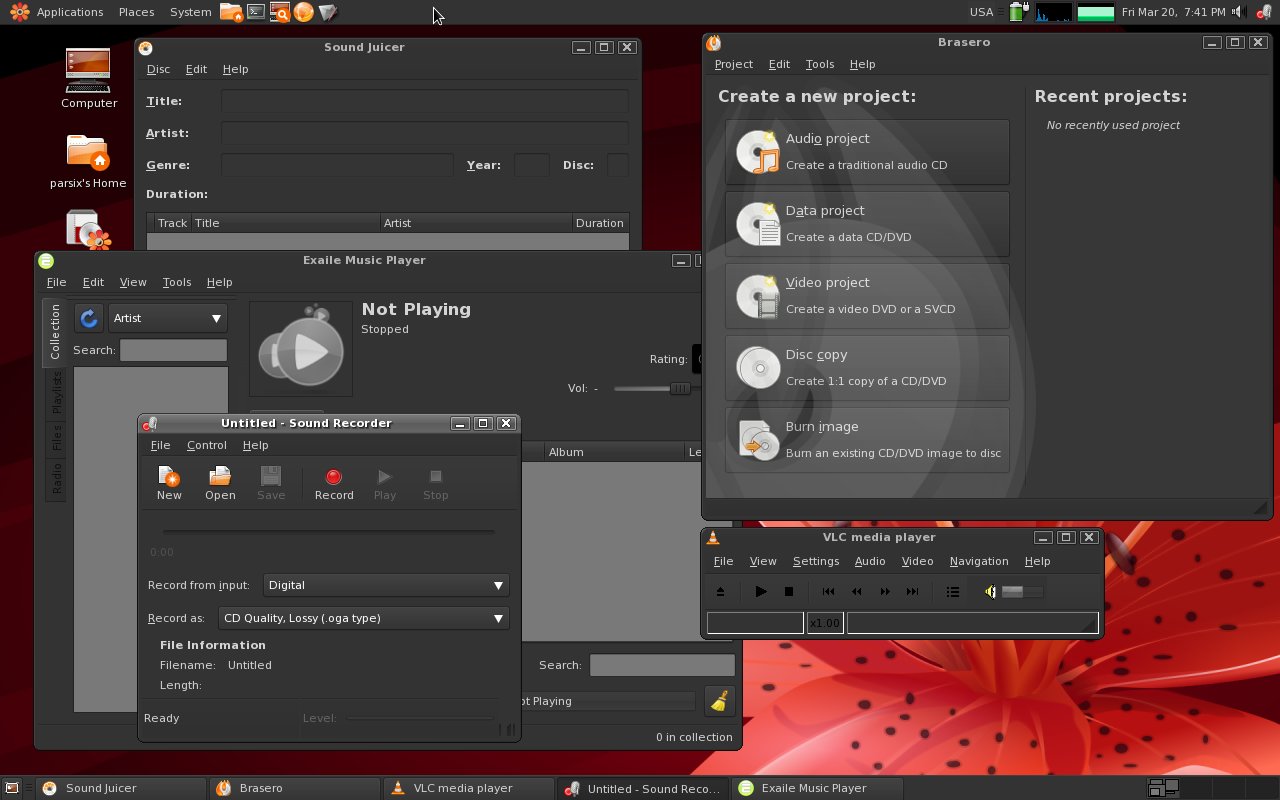Click the show desktop button in bottom panel
The image size is (1280, 800).
click(12, 788)
